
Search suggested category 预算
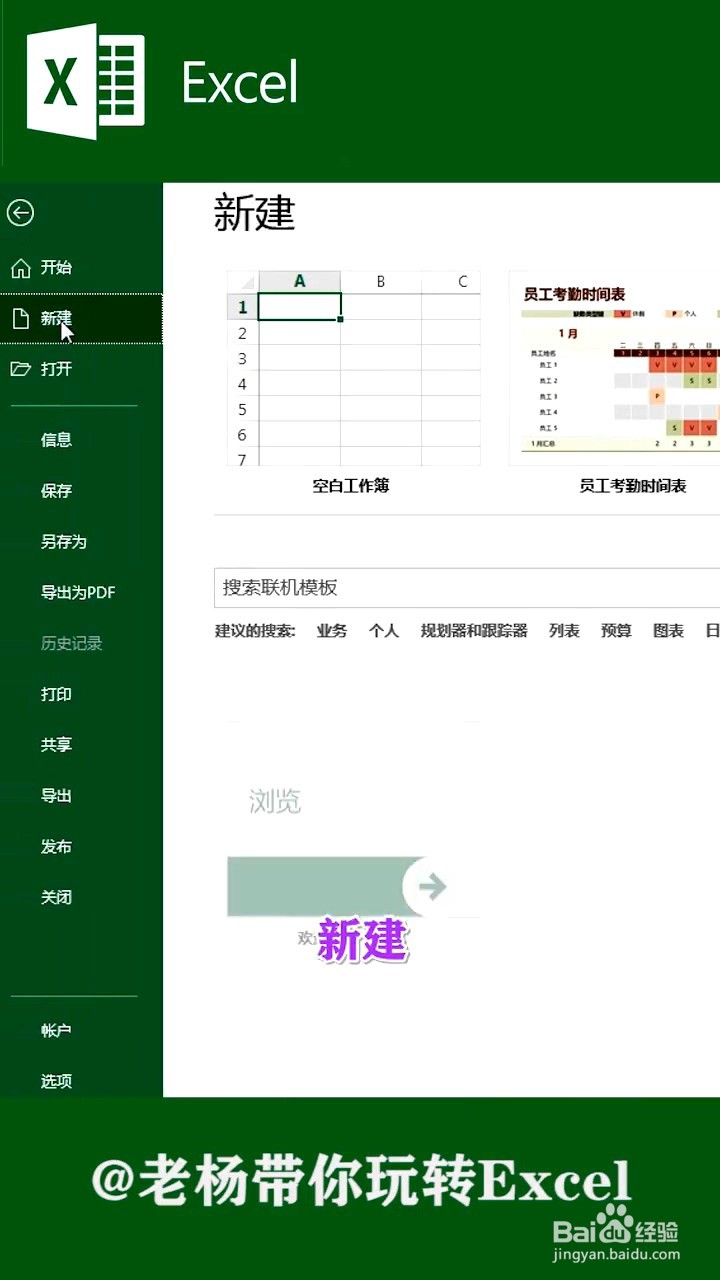[x=616, y=631]
